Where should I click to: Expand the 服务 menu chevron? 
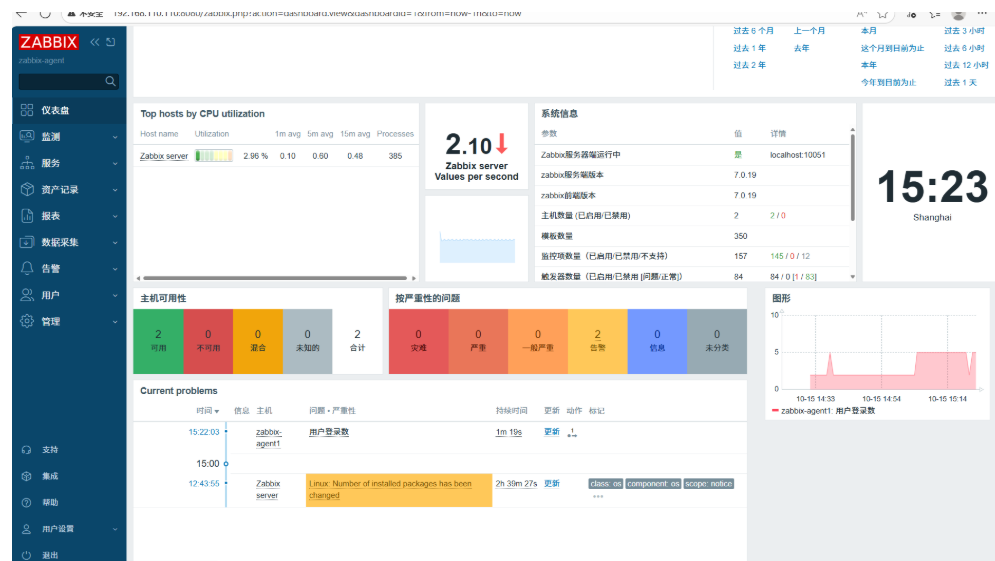[115, 164]
